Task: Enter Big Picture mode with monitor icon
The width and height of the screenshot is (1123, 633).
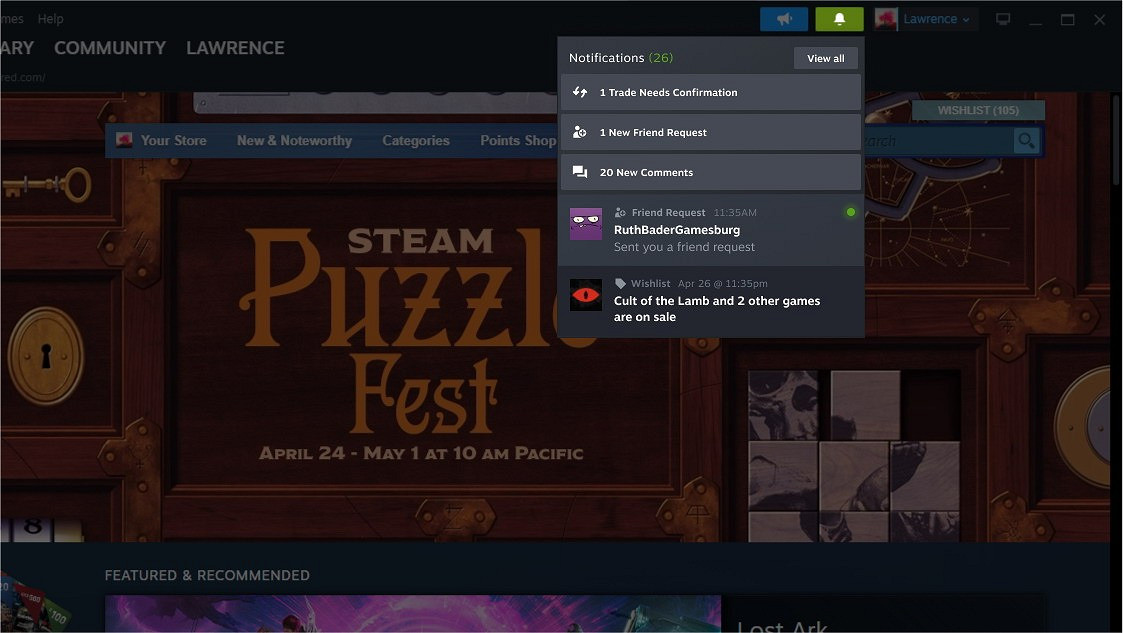Action: (x=1003, y=18)
